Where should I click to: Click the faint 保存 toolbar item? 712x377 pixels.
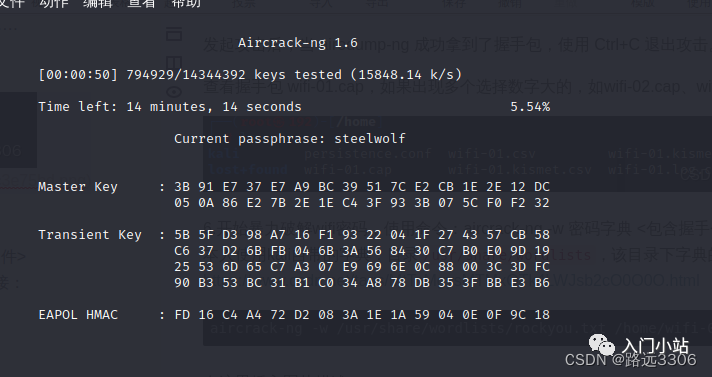[x=454, y=4]
